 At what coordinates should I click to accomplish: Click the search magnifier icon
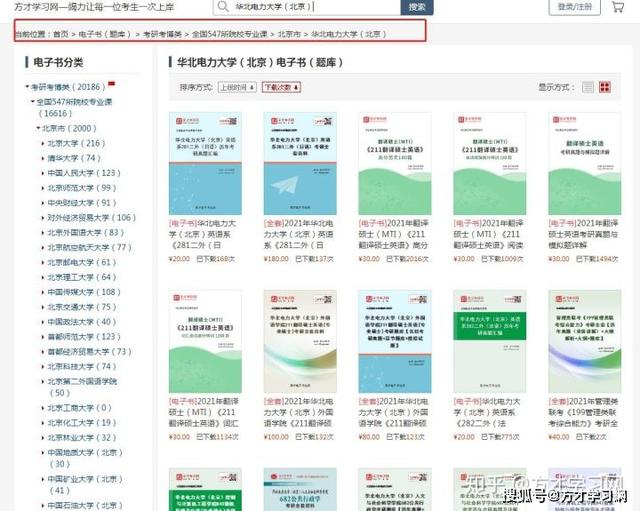(x=223, y=6)
